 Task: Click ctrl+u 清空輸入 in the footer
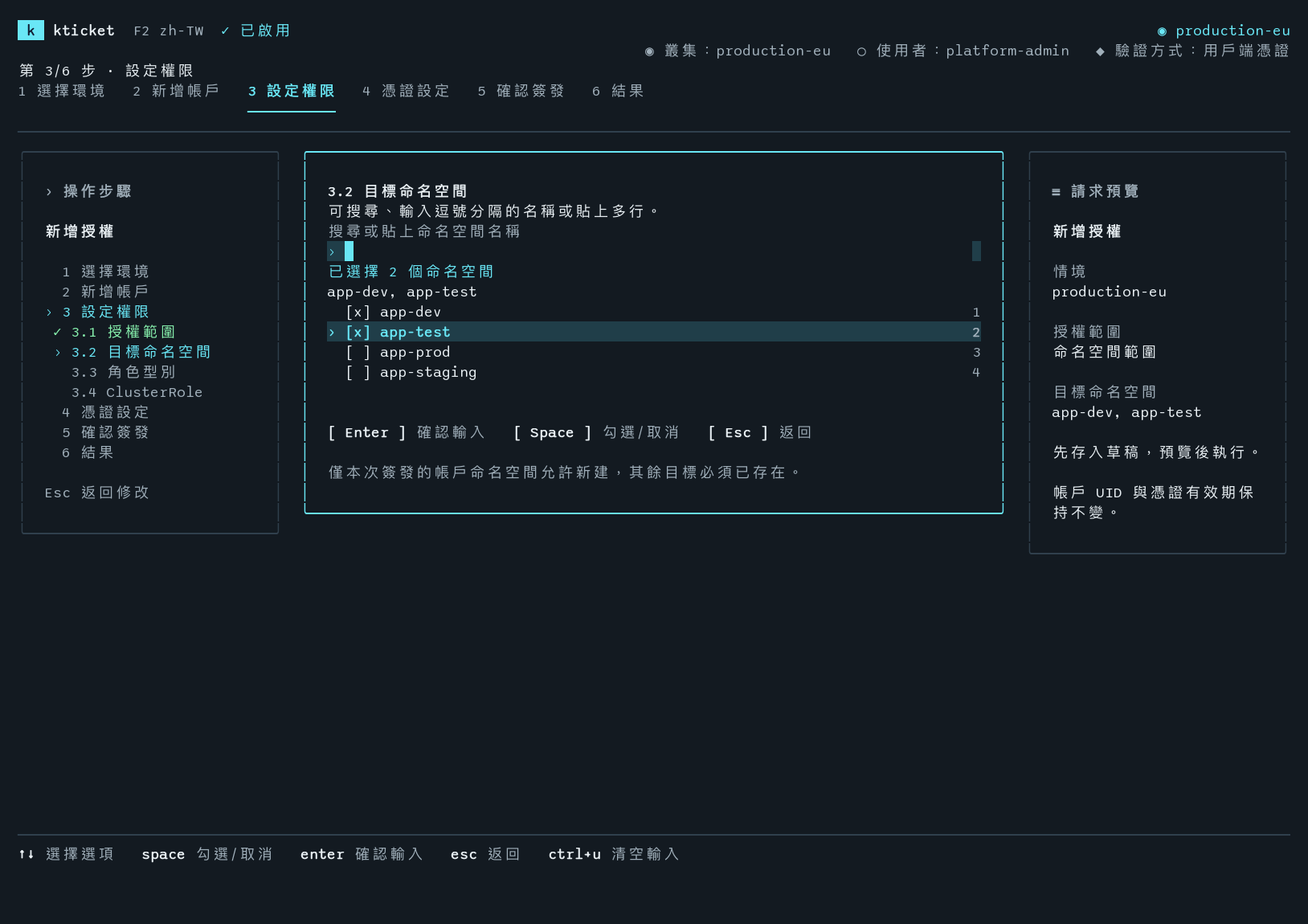coord(615,854)
